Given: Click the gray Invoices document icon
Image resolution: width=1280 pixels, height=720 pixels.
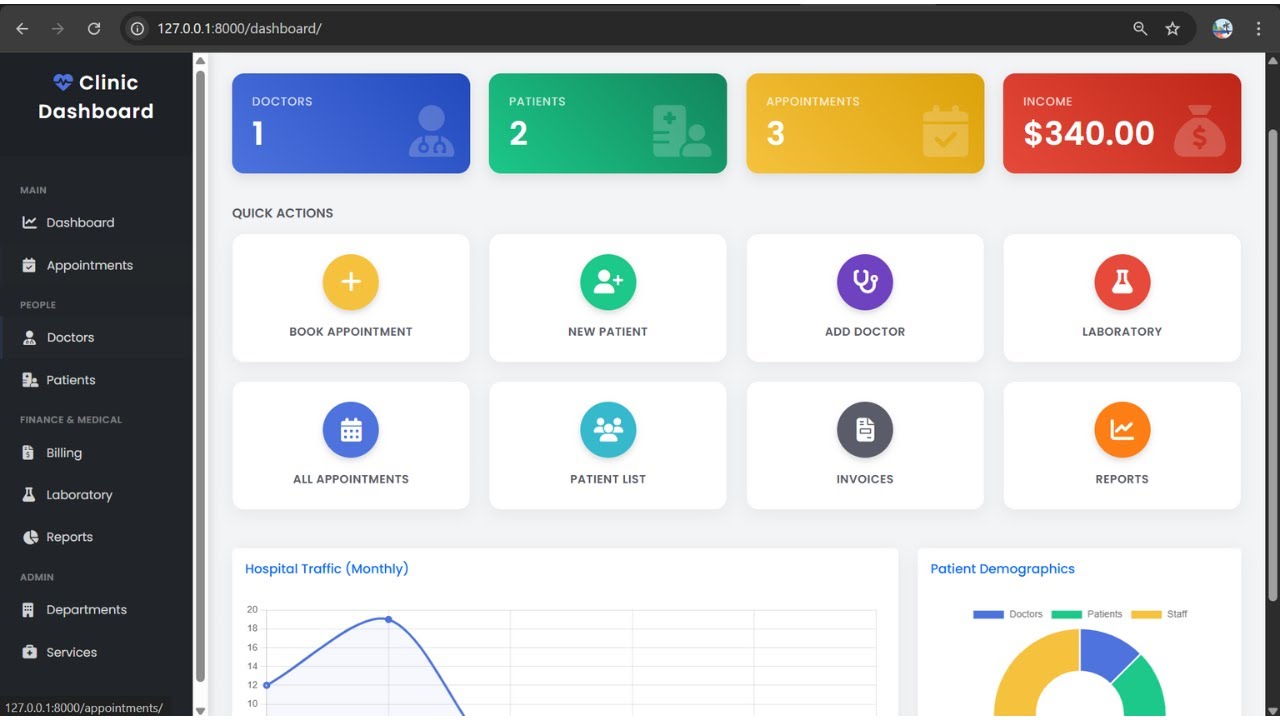Looking at the screenshot, I should click(865, 430).
